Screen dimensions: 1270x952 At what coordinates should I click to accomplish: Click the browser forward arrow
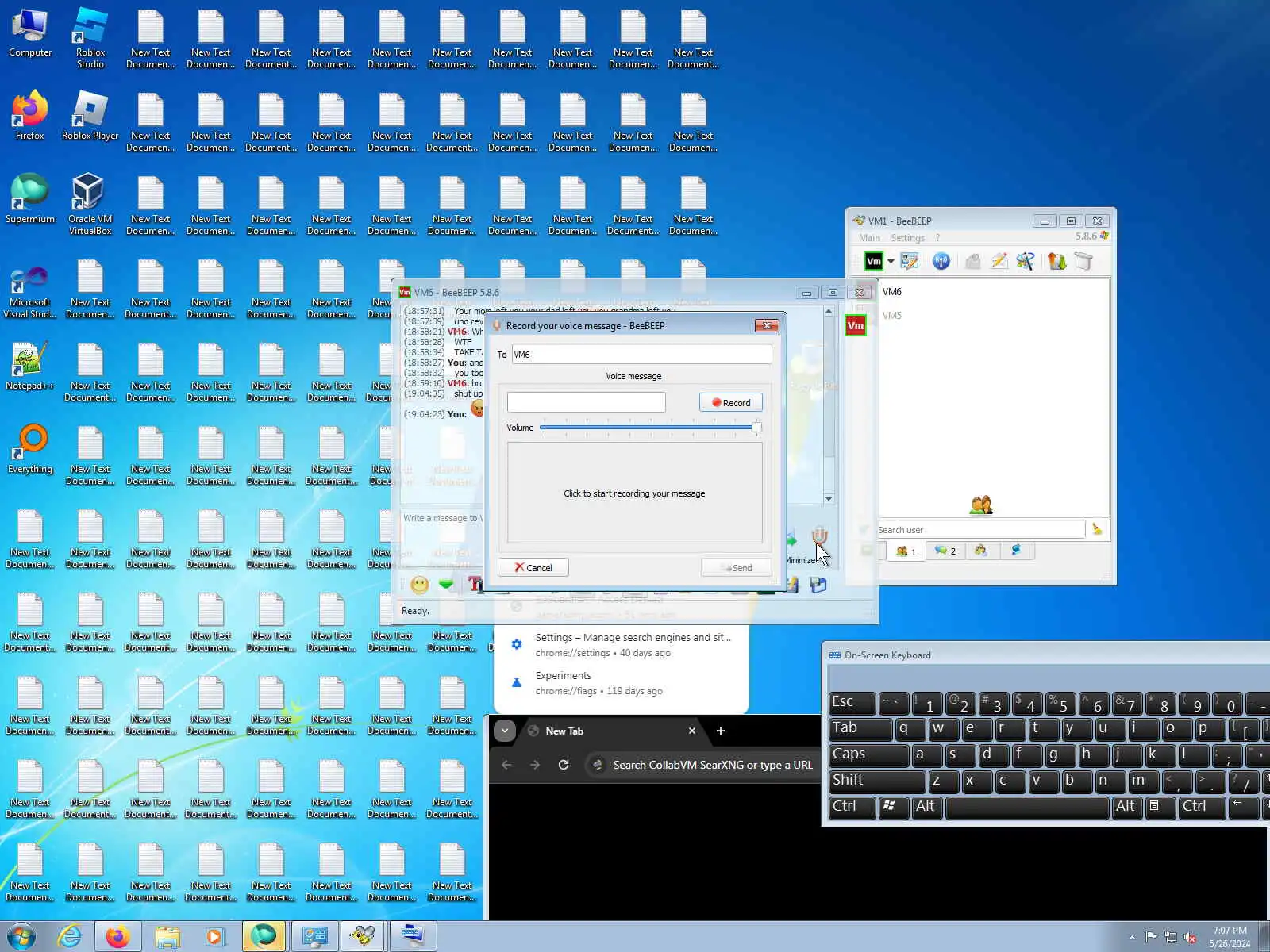point(535,765)
